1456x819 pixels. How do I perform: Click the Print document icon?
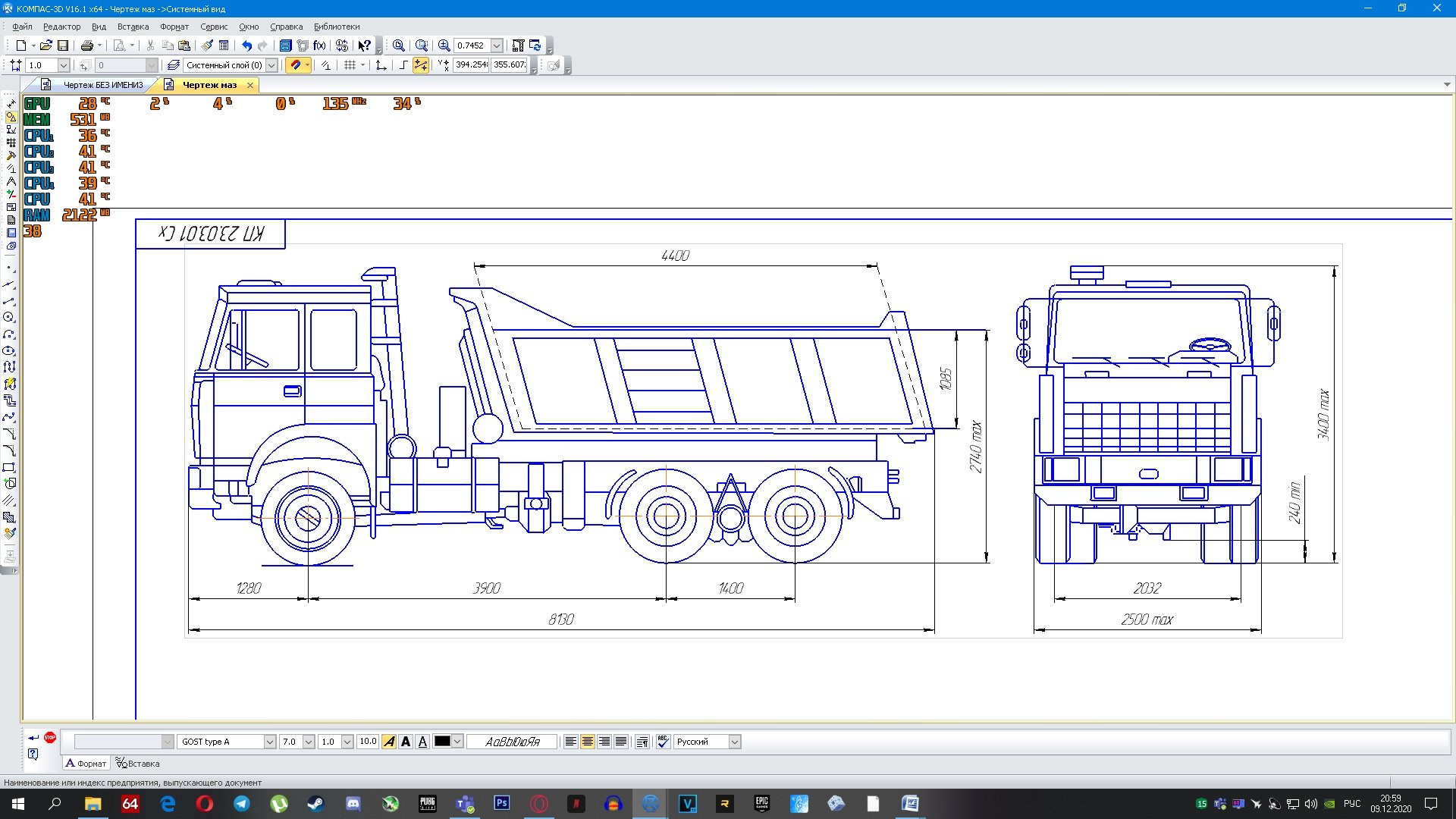pos(86,45)
